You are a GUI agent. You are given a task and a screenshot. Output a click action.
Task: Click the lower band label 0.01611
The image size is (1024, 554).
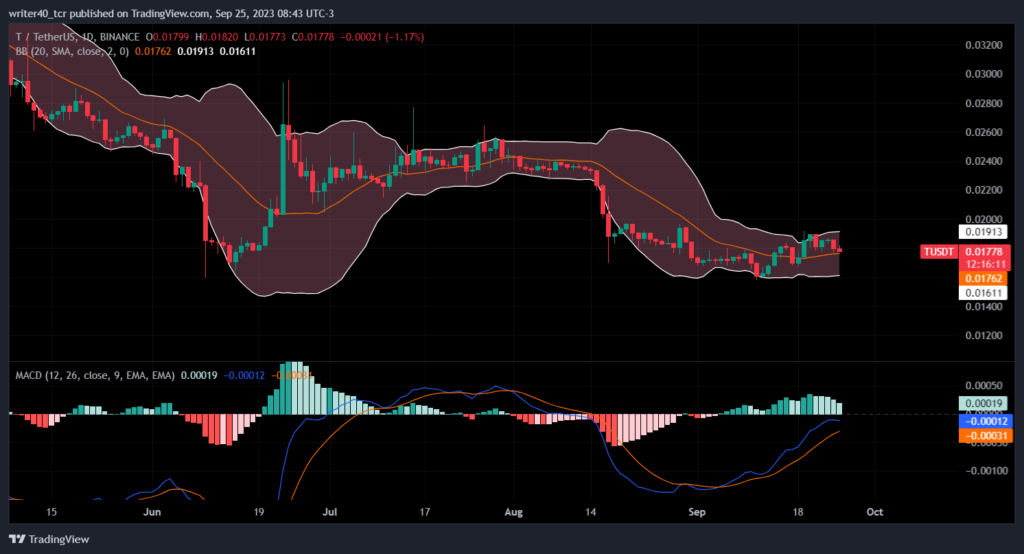tap(983, 293)
